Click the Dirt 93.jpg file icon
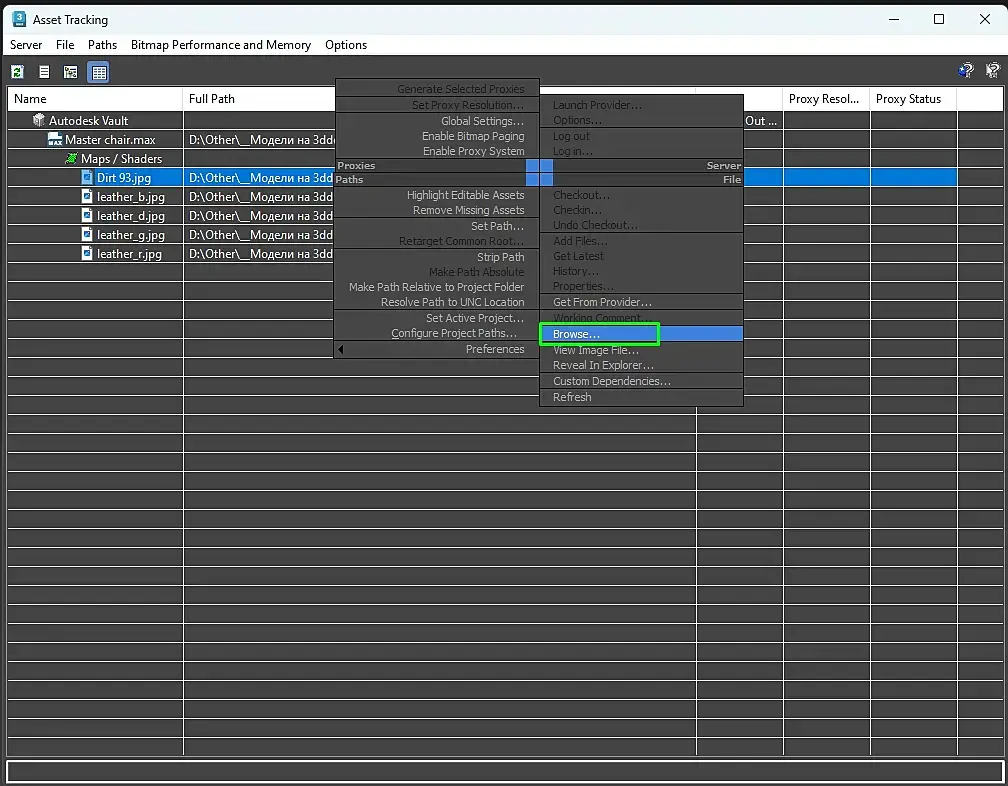 click(x=87, y=177)
